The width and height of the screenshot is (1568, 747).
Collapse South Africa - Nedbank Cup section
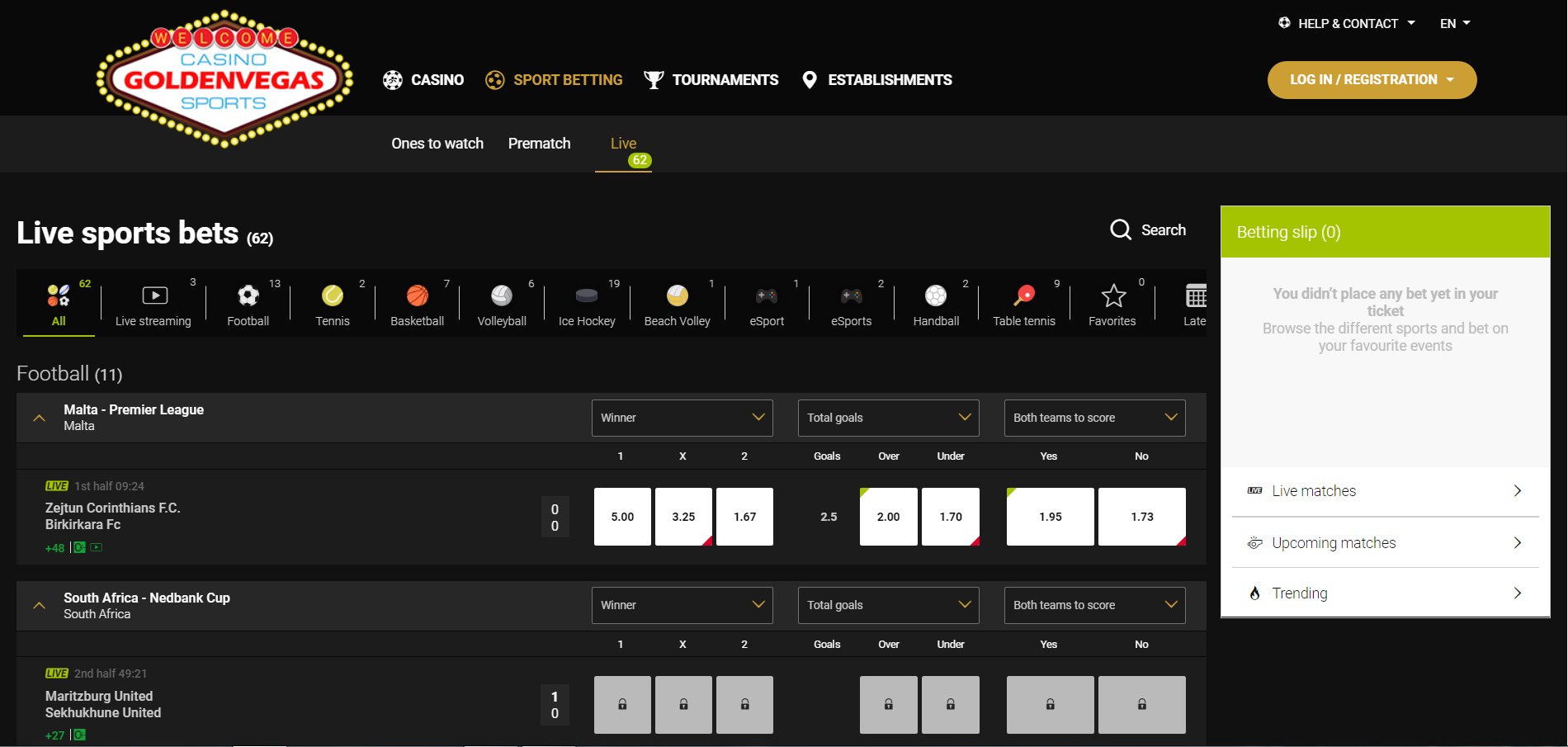tap(39, 605)
